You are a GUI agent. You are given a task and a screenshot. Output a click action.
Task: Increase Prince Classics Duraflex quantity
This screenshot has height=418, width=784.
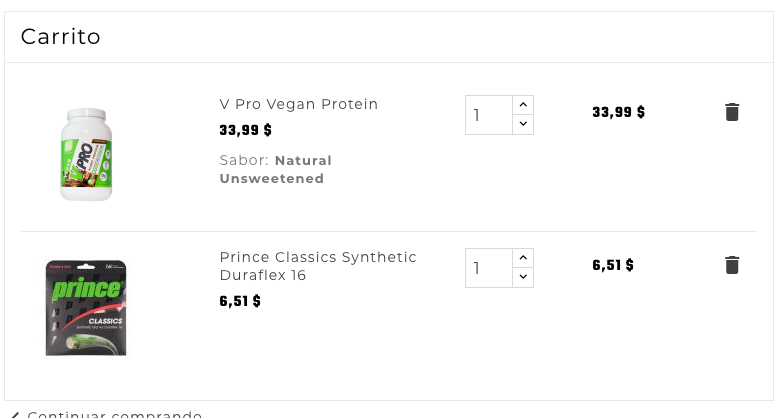point(523,258)
